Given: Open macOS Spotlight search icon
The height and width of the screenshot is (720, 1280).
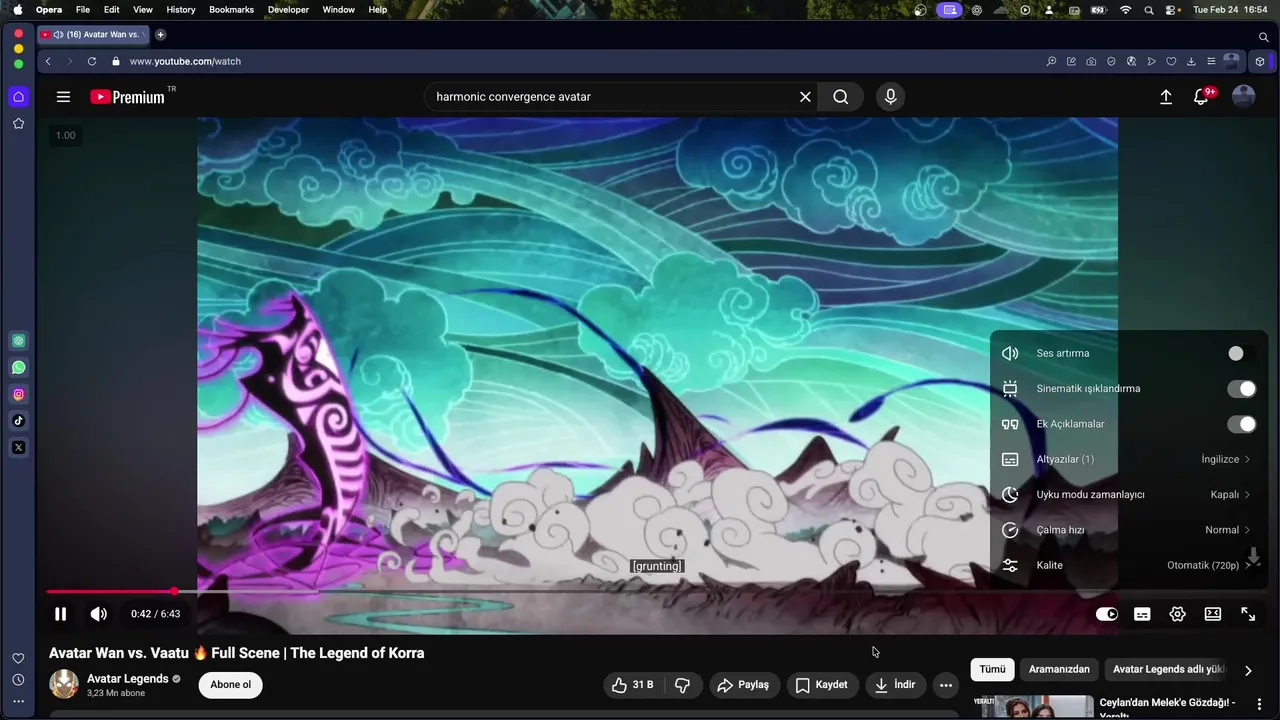Looking at the screenshot, I should click(x=1149, y=10).
